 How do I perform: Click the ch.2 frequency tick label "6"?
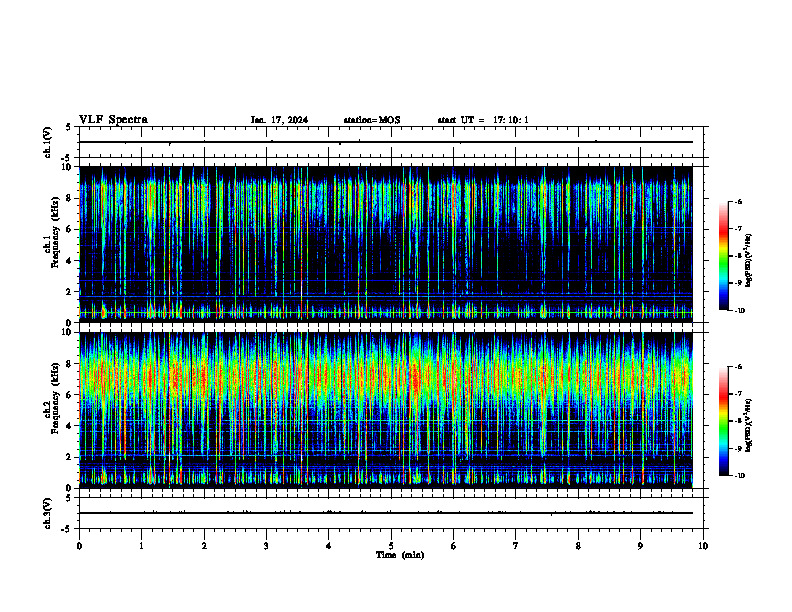pos(70,395)
